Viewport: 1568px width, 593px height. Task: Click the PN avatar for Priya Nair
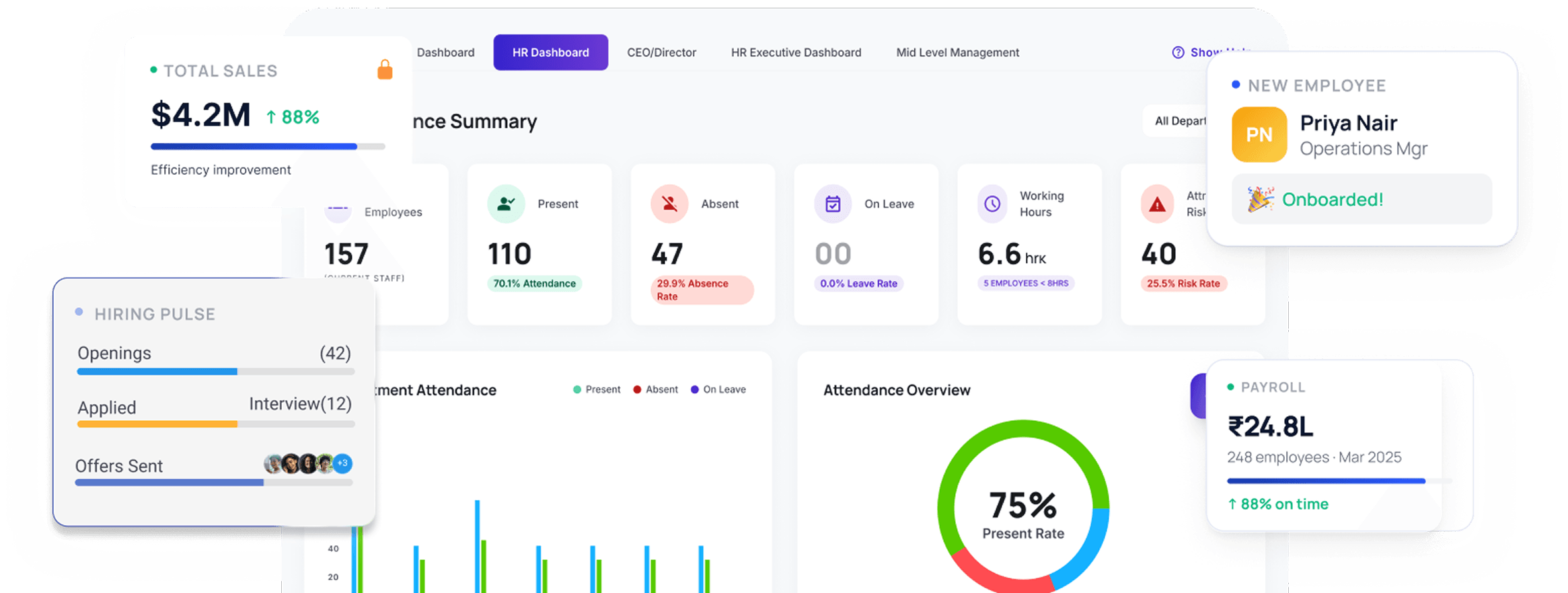[x=1259, y=134]
